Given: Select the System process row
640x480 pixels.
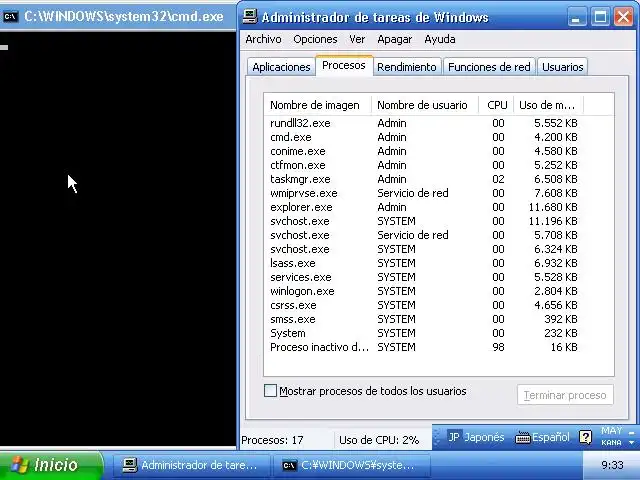Looking at the screenshot, I should point(424,333).
